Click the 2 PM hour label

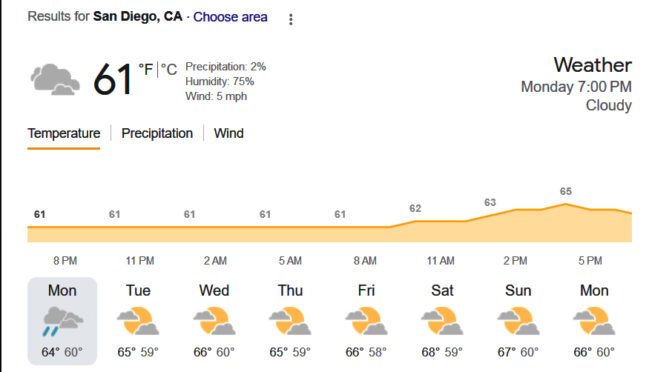pos(515,261)
